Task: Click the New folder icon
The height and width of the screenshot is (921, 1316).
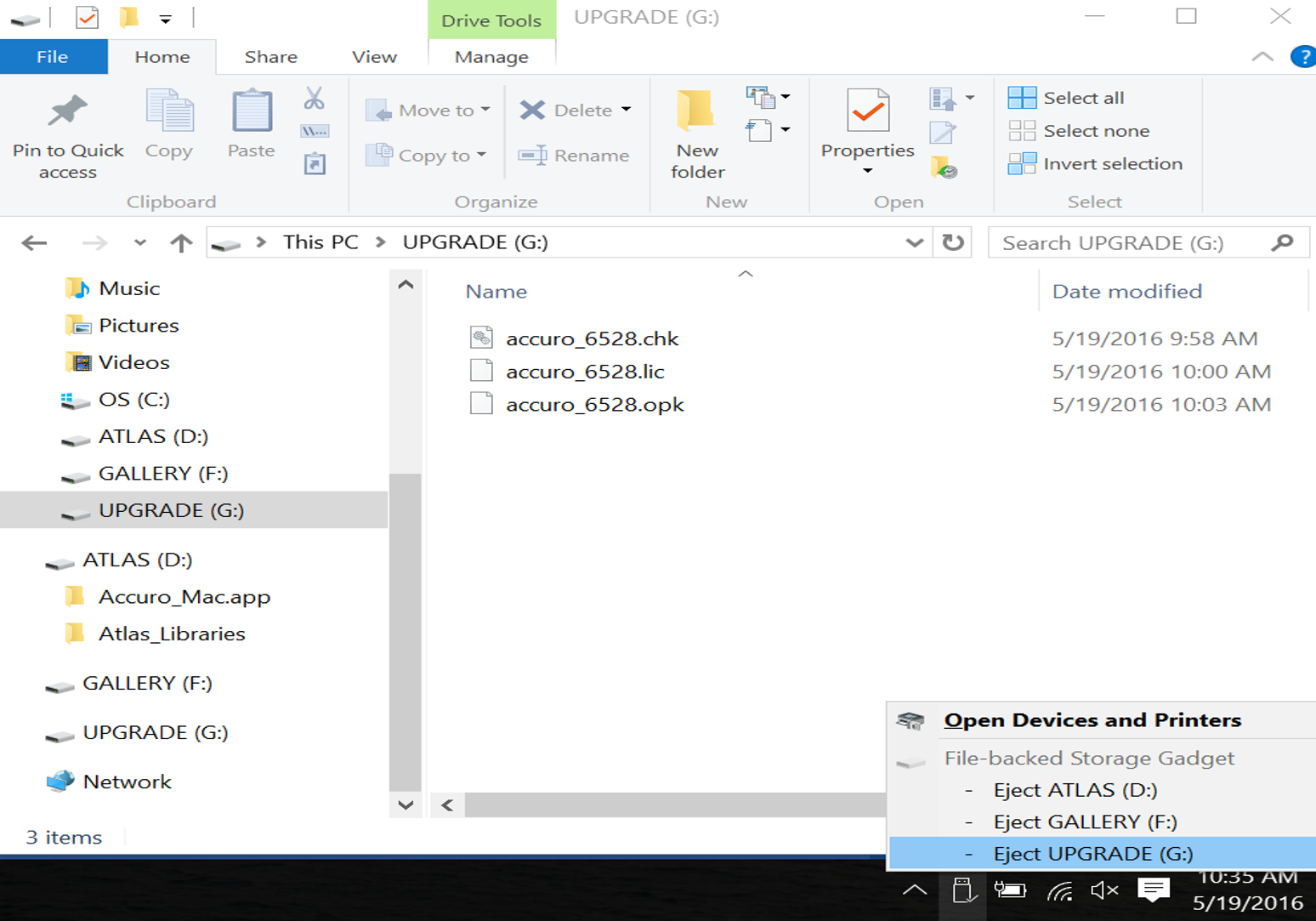Action: coord(696,111)
